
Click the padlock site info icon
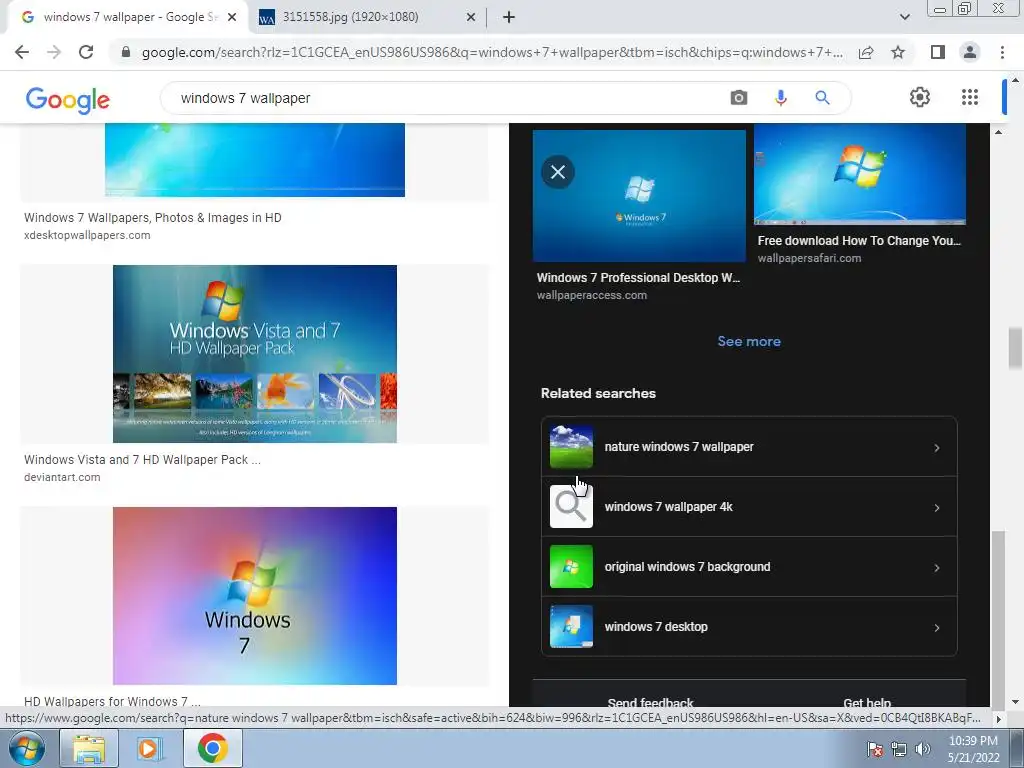[x=125, y=52]
